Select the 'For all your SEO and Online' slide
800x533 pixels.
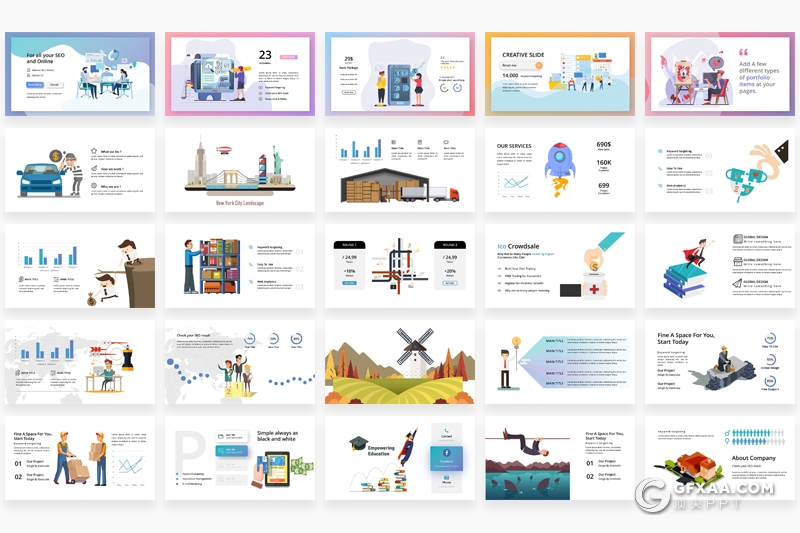79,73
